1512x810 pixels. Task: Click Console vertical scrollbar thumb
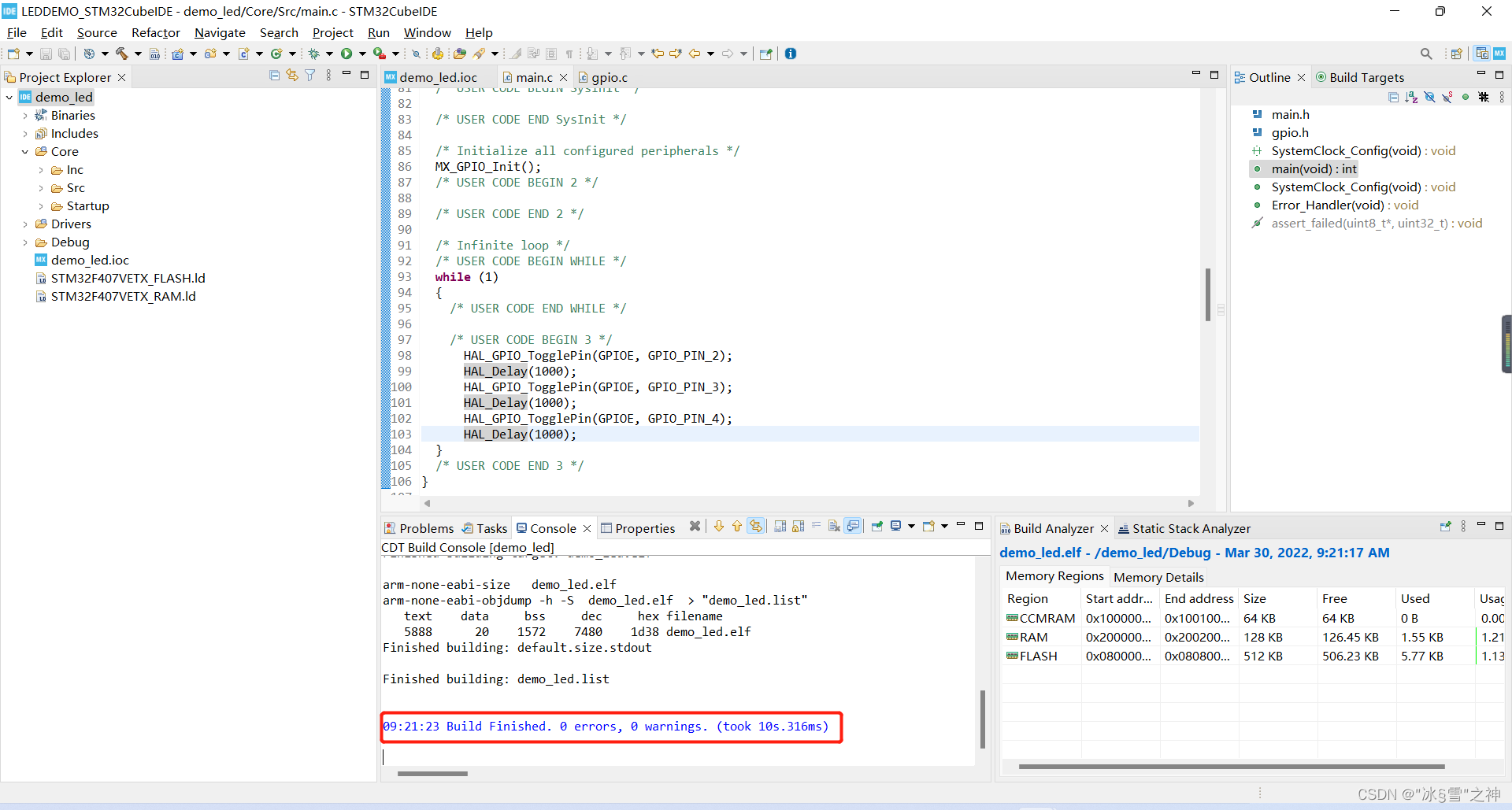tap(983, 719)
